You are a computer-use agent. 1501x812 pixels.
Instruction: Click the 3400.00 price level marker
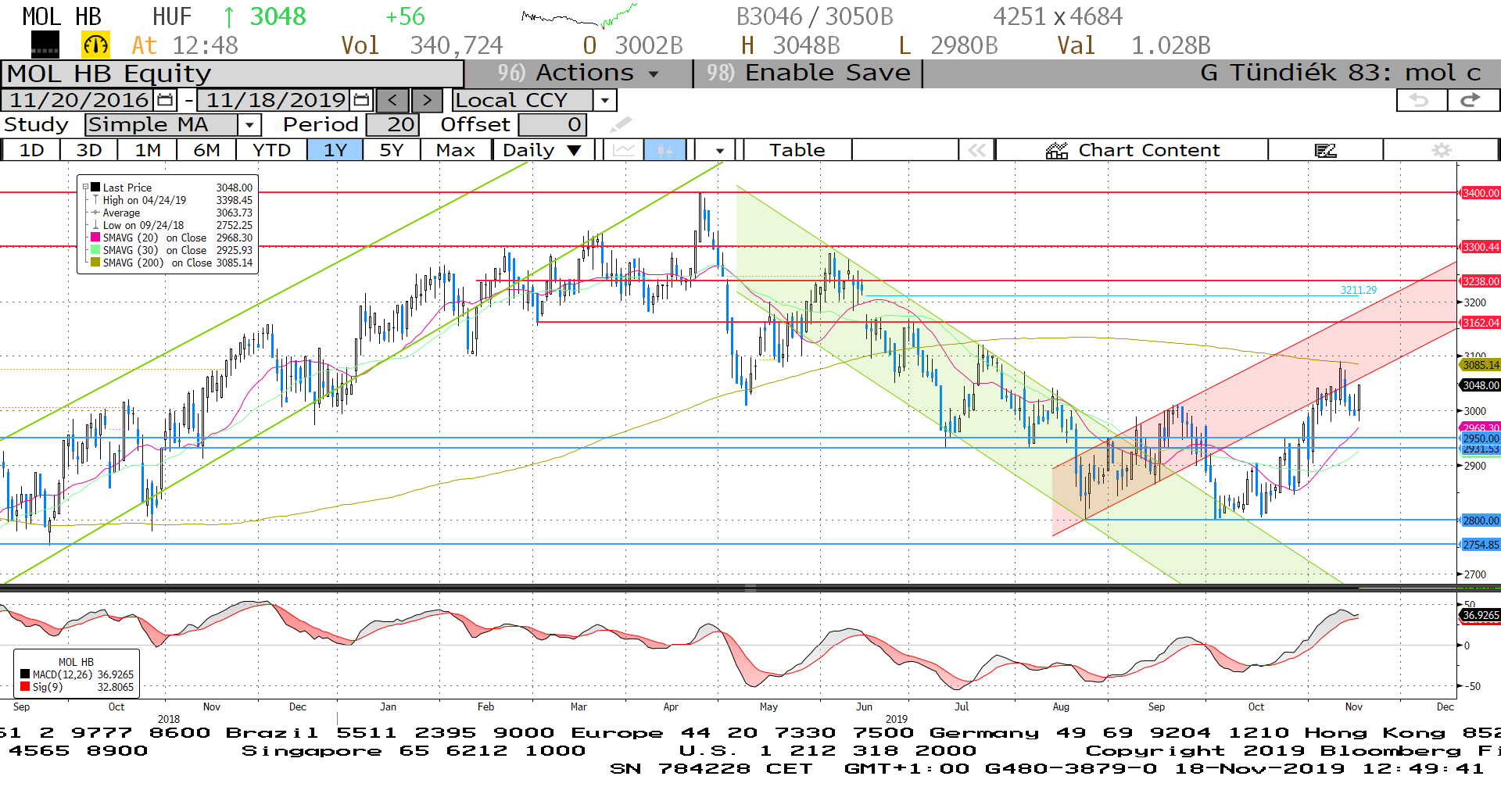click(1480, 193)
